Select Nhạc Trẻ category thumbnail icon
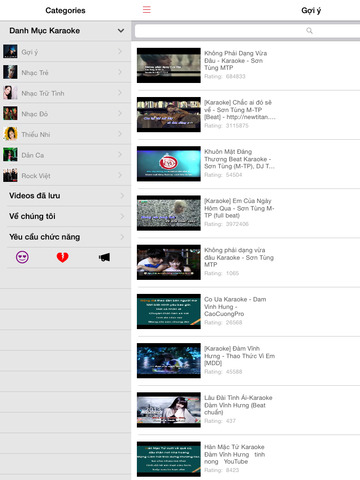Viewport: 360px width, 480px height. pyautogui.click(x=10, y=72)
